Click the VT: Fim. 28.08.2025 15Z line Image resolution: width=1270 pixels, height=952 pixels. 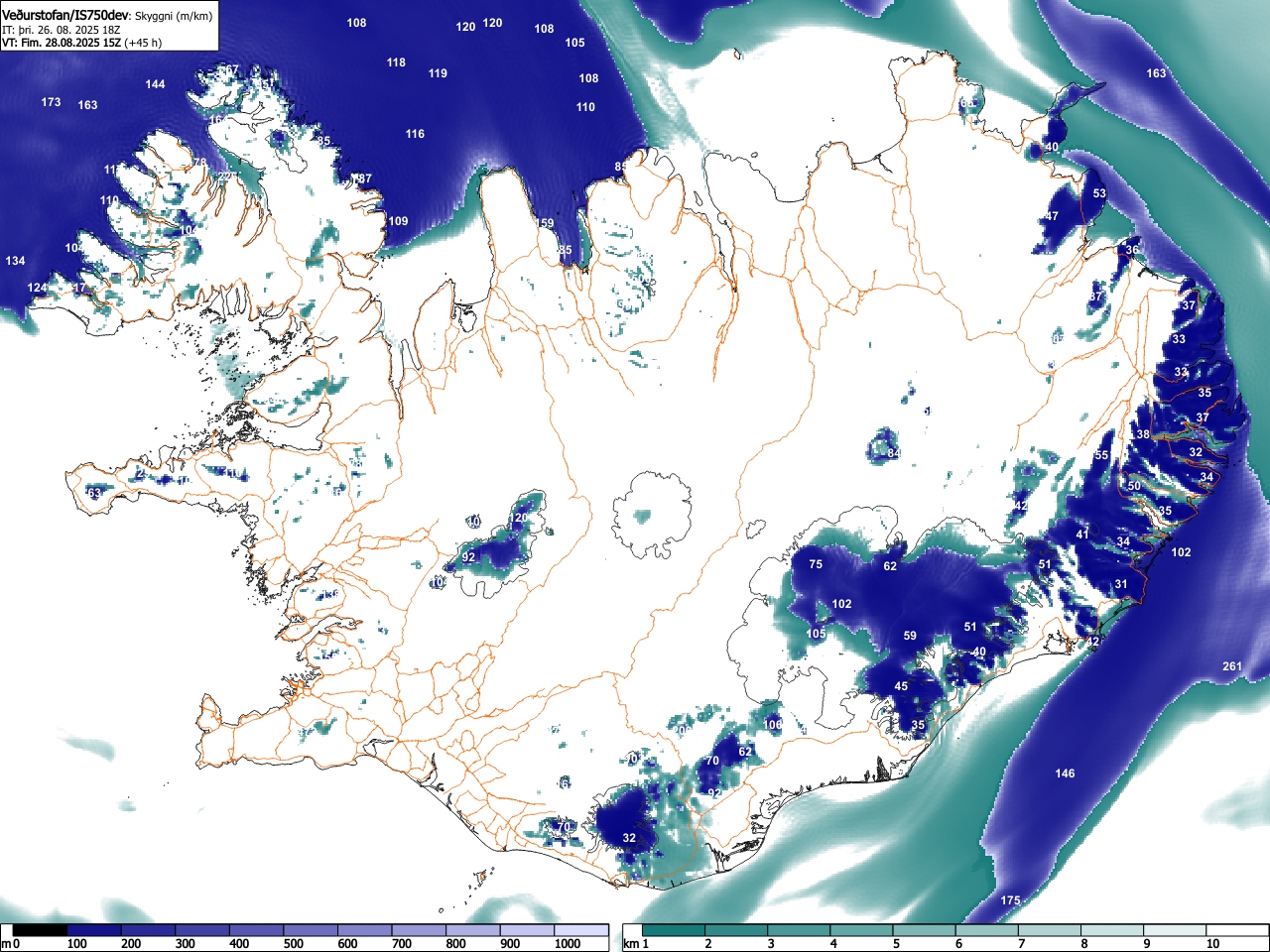coord(62,43)
